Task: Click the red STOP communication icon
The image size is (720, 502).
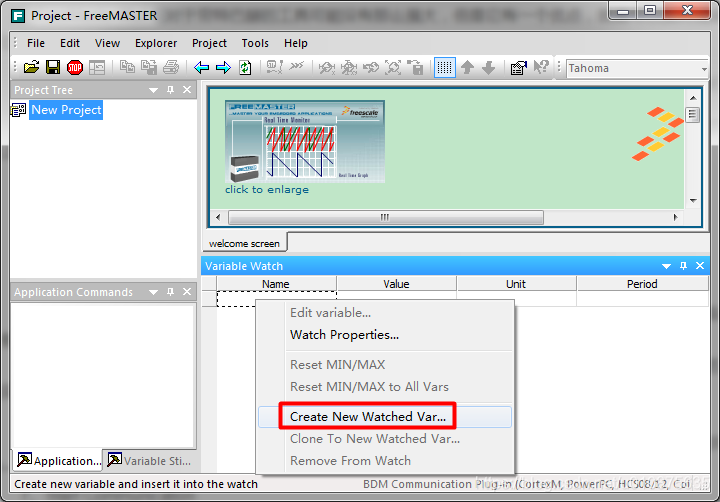Action: pos(74,68)
